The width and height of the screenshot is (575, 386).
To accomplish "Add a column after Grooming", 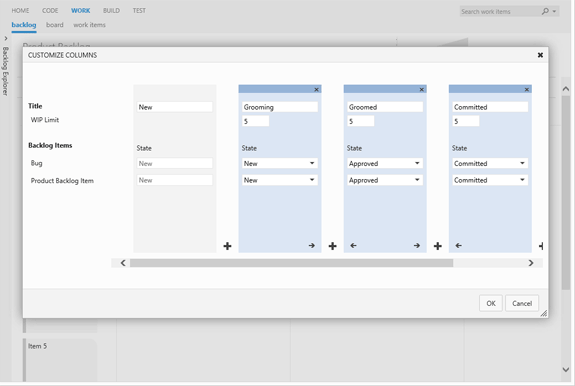I will click(333, 246).
